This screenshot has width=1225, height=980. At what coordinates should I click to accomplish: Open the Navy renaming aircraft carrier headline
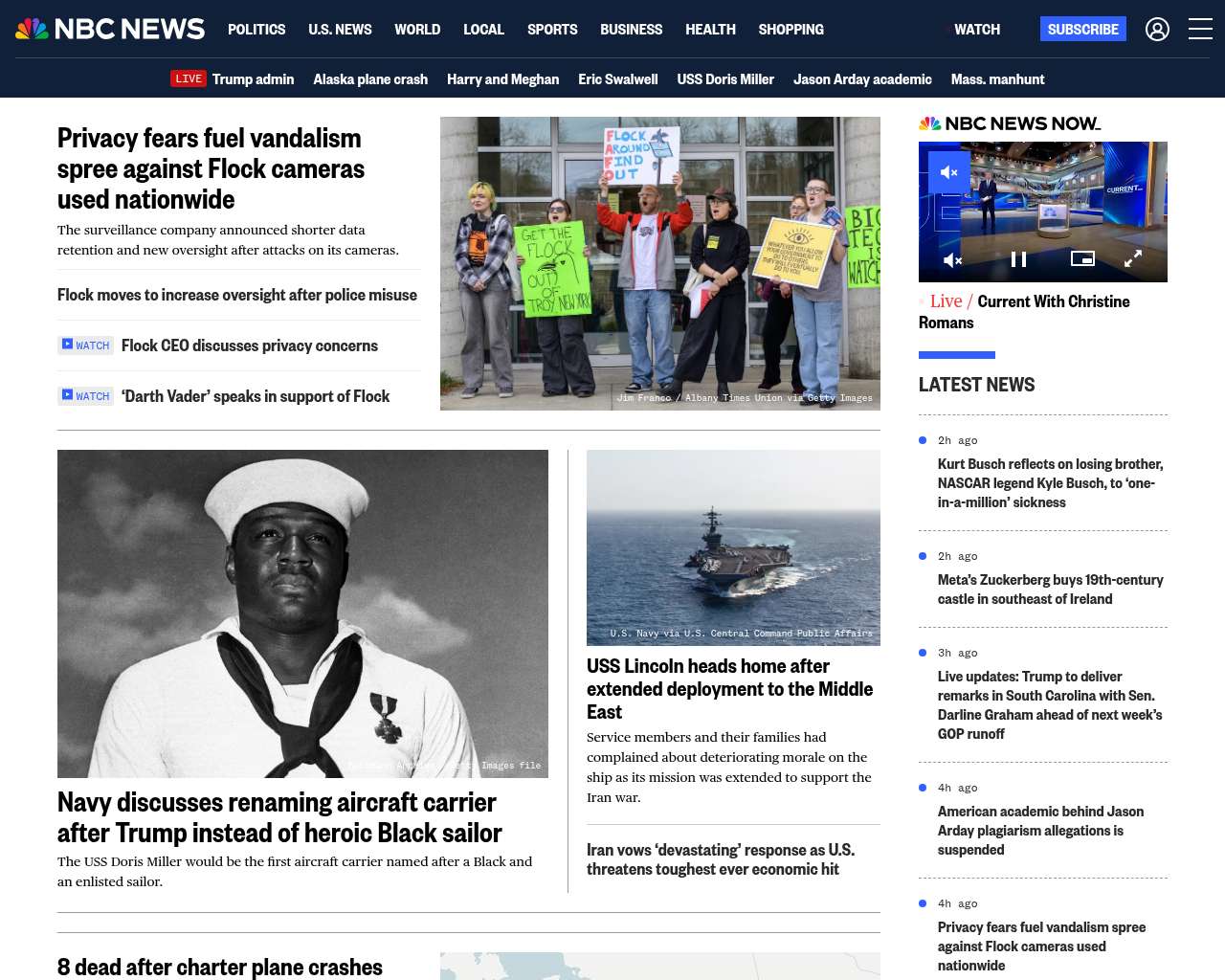[279, 817]
